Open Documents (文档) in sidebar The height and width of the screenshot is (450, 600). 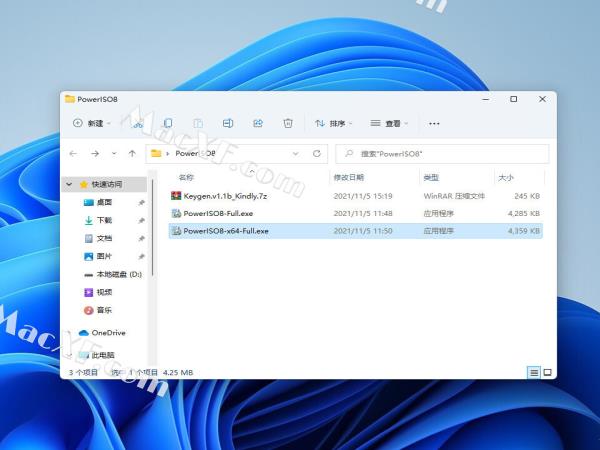click(104, 238)
